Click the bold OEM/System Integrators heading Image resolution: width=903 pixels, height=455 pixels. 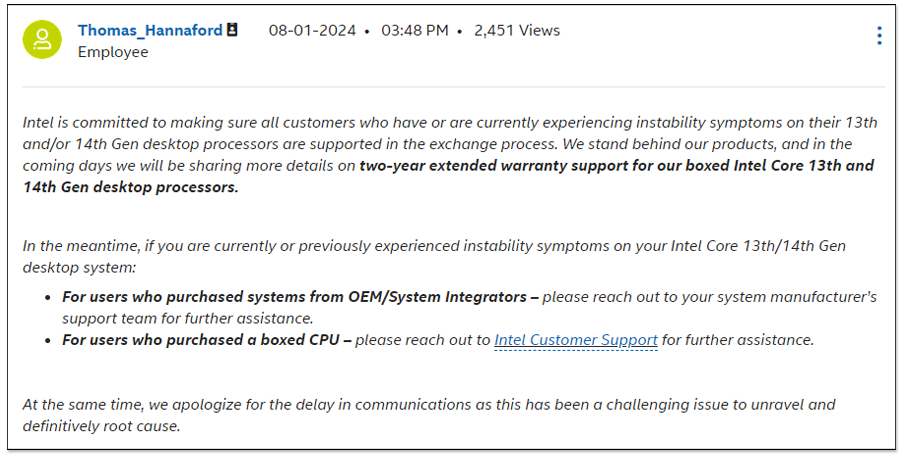(x=301, y=297)
